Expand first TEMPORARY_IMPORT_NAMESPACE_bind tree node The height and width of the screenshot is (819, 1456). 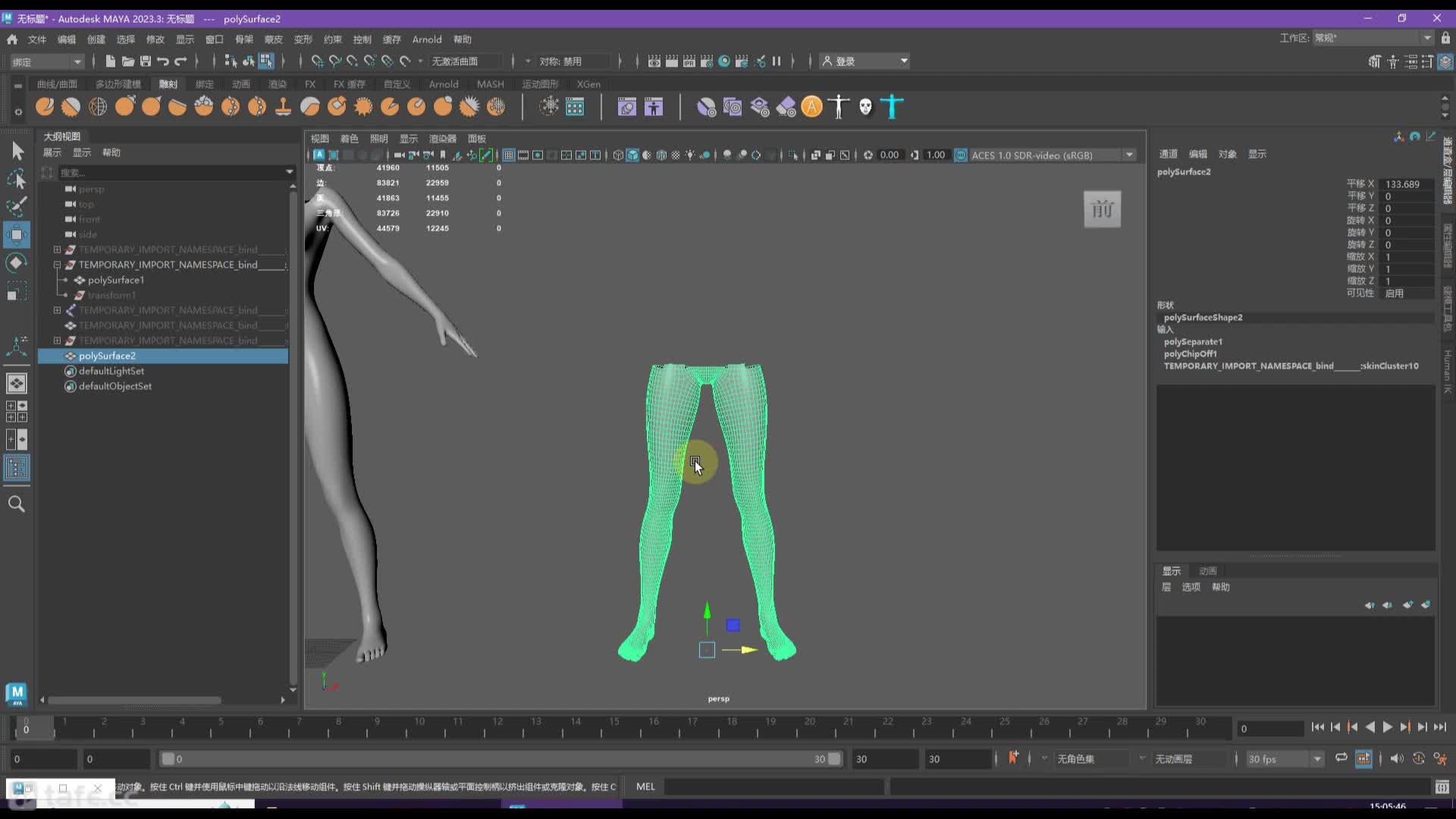click(57, 249)
